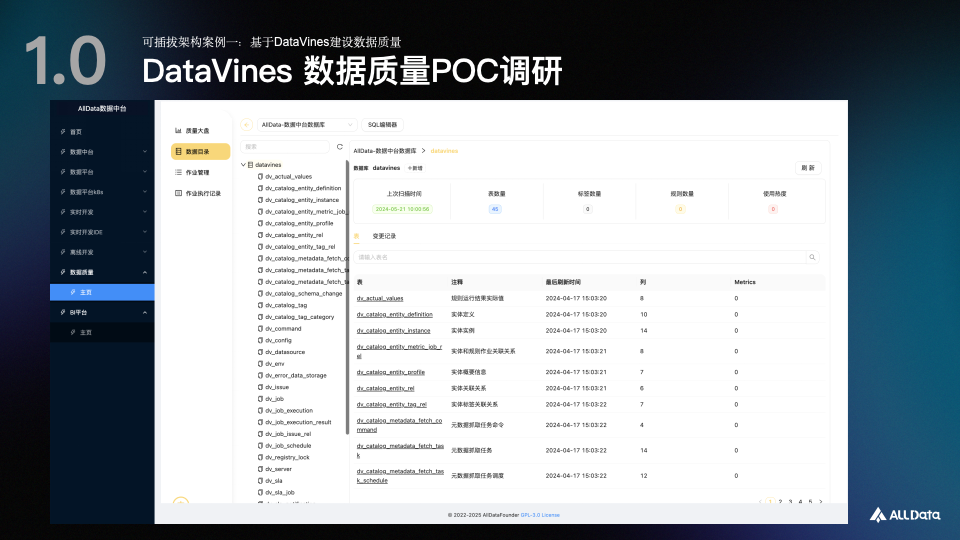This screenshot has width=960, height=540.
Task: Click the AllData logo on the slide
Action: coord(905,515)
